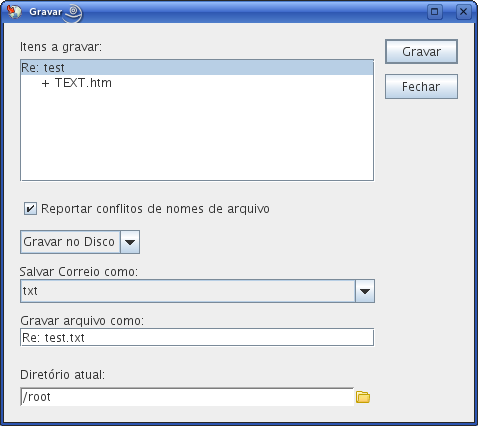478x426 pixels.
Task: Close the dialog with the X button
Action: coord(463,12)
